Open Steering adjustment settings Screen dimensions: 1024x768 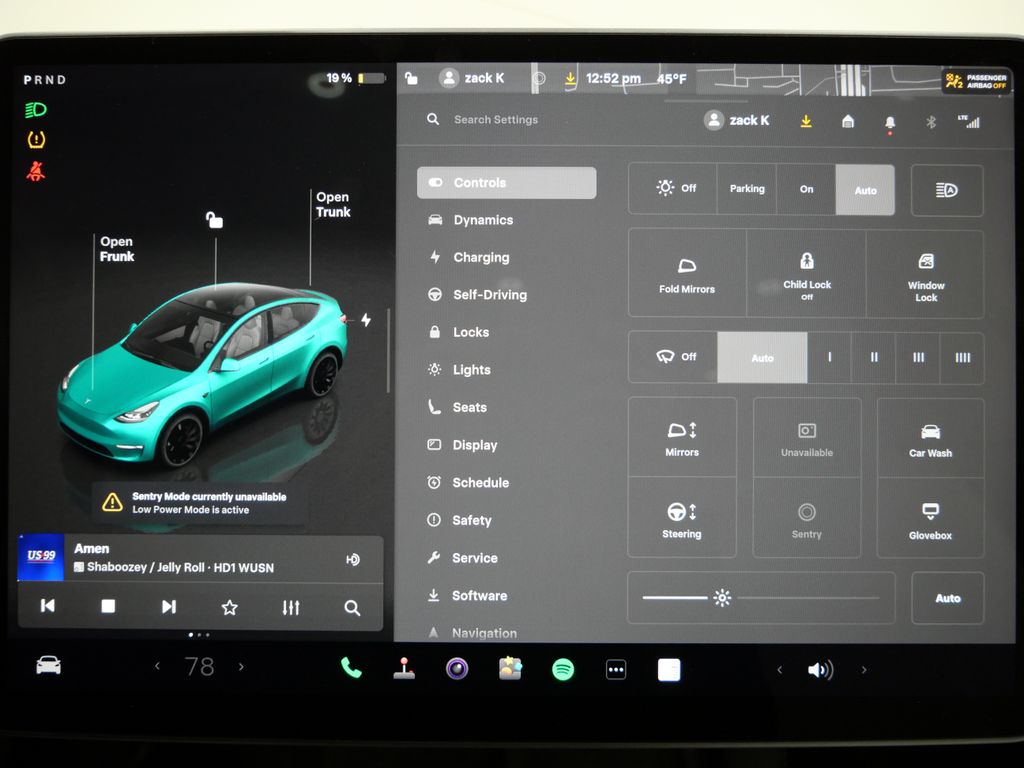point(682,520)
